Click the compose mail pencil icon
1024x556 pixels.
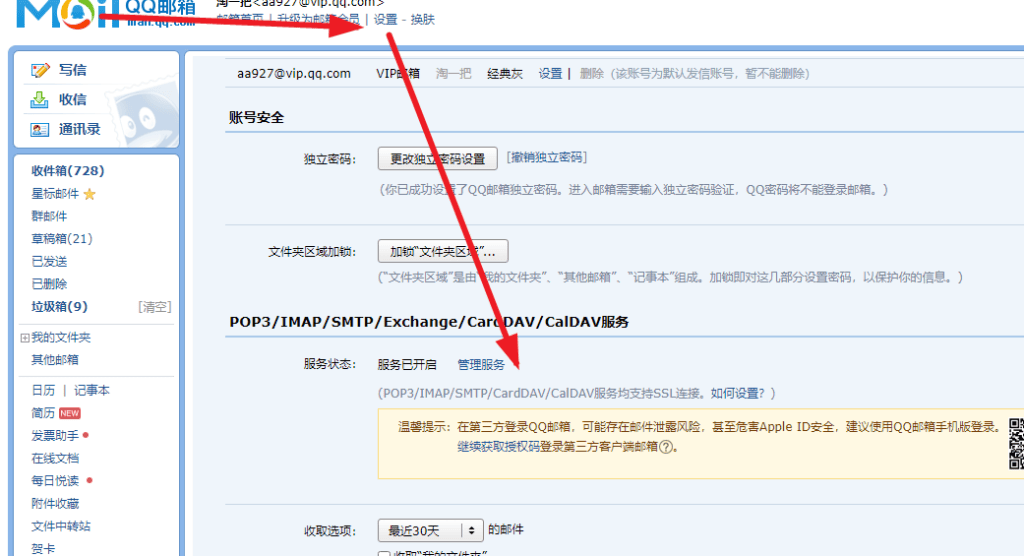pyautogui.click(x=40, y=70)
